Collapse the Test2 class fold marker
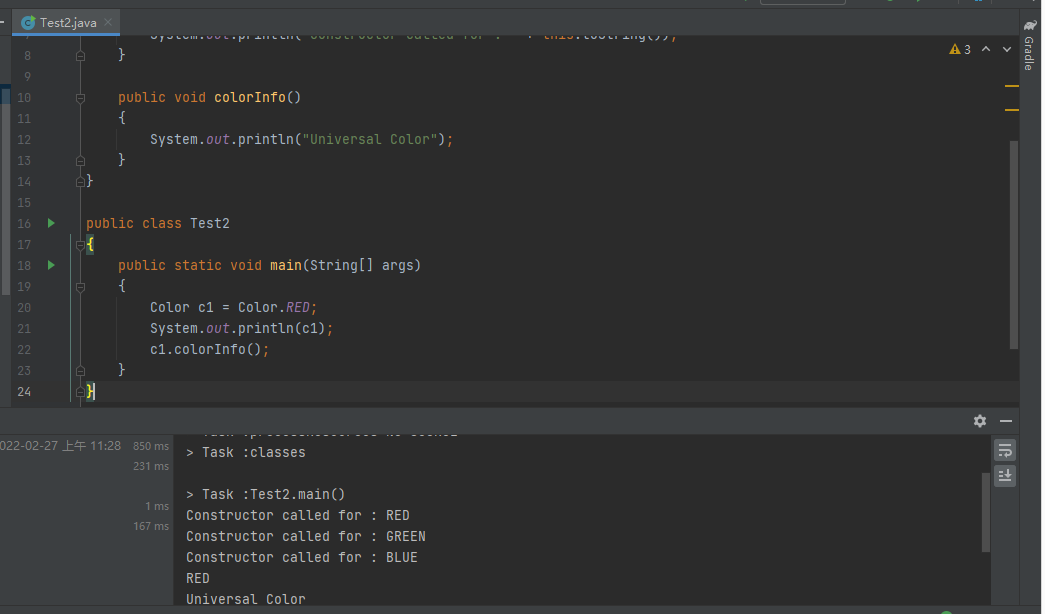Screen dimensions: 1045x614 coord(81,244)
